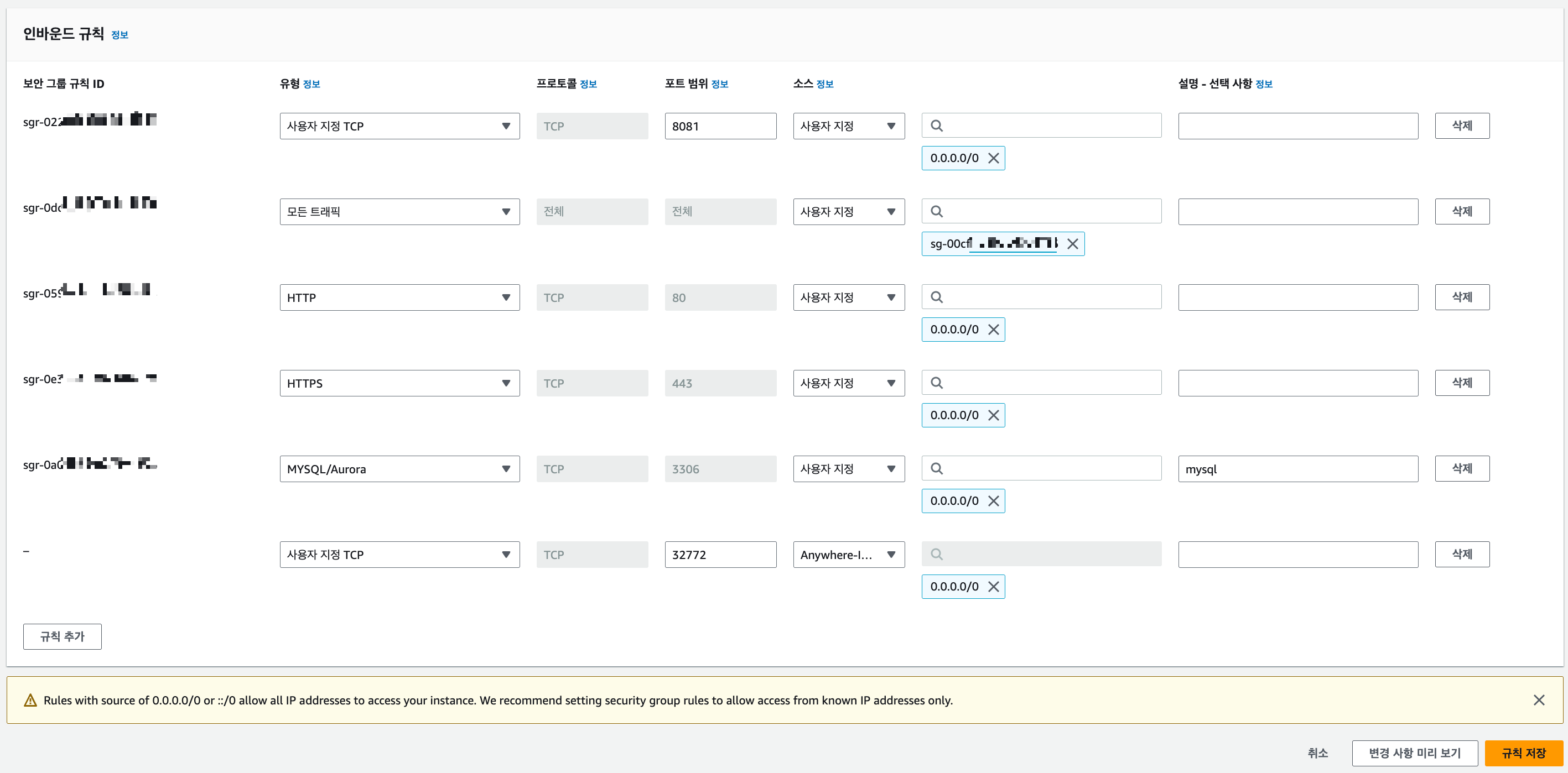
Task: Click 규칙 저장 button
Action: 1523,753
